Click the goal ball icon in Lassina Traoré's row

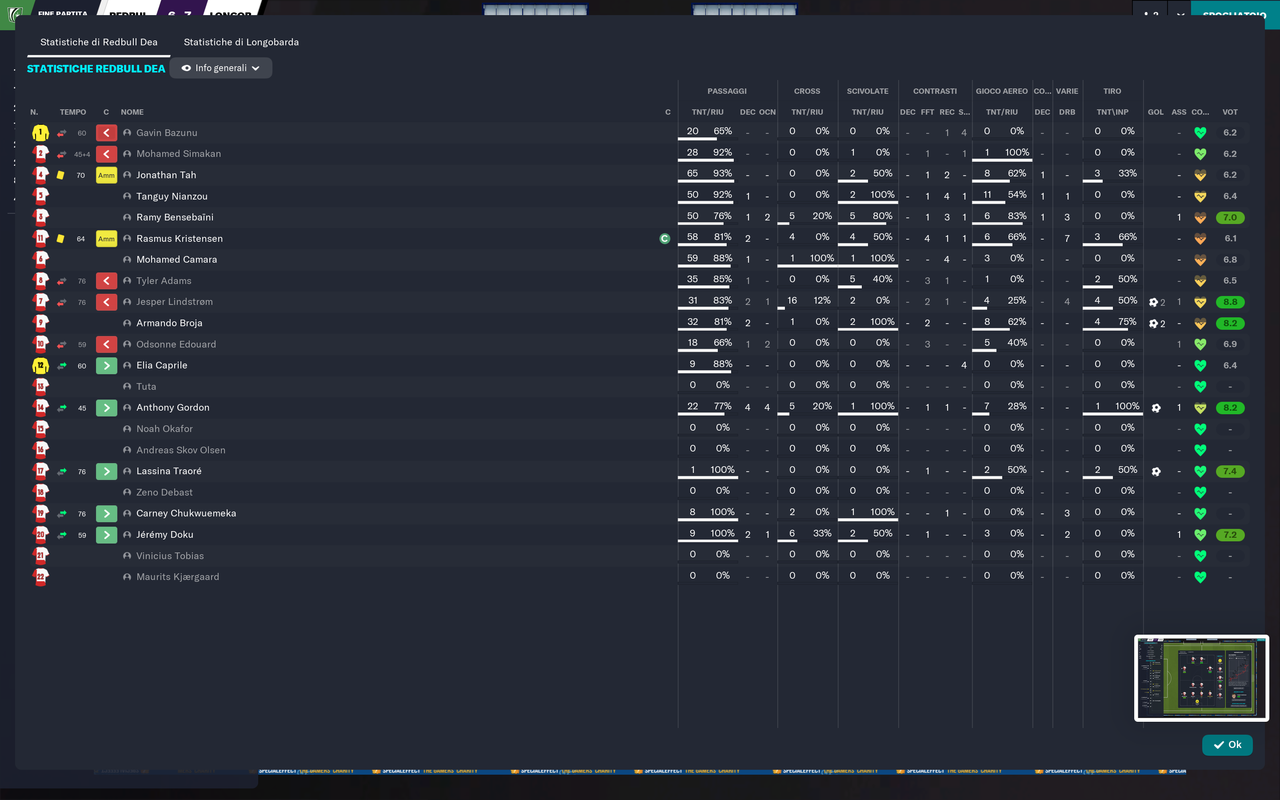pyautogui.click(x=1156, y=471)
